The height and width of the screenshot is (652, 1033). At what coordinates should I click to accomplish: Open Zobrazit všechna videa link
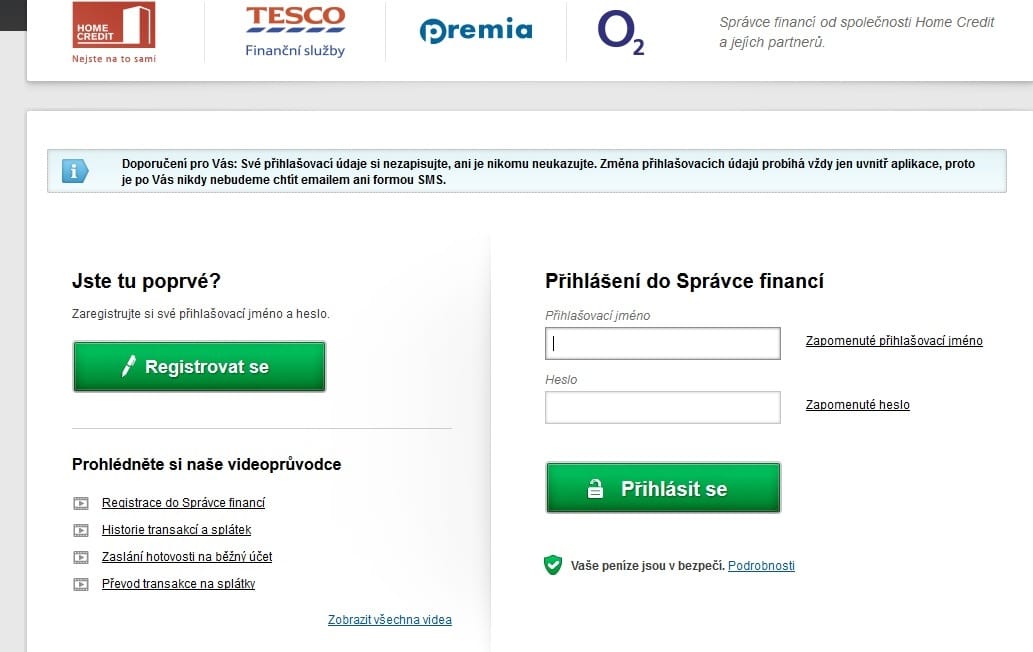click(x=390, y=620)
